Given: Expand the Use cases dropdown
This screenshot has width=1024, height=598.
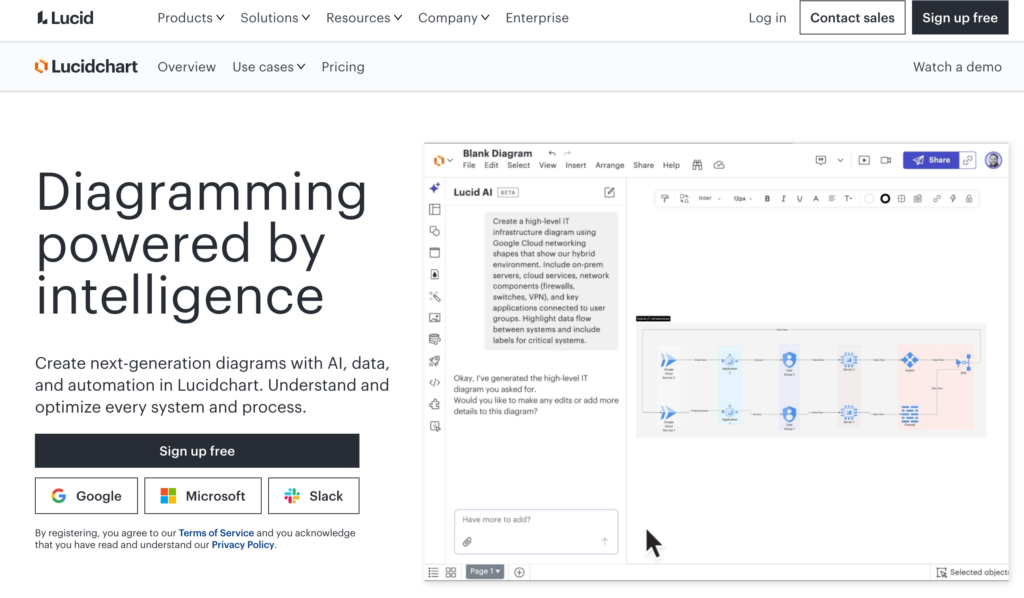Looking at the screenshot, I should tap(268, 67).
